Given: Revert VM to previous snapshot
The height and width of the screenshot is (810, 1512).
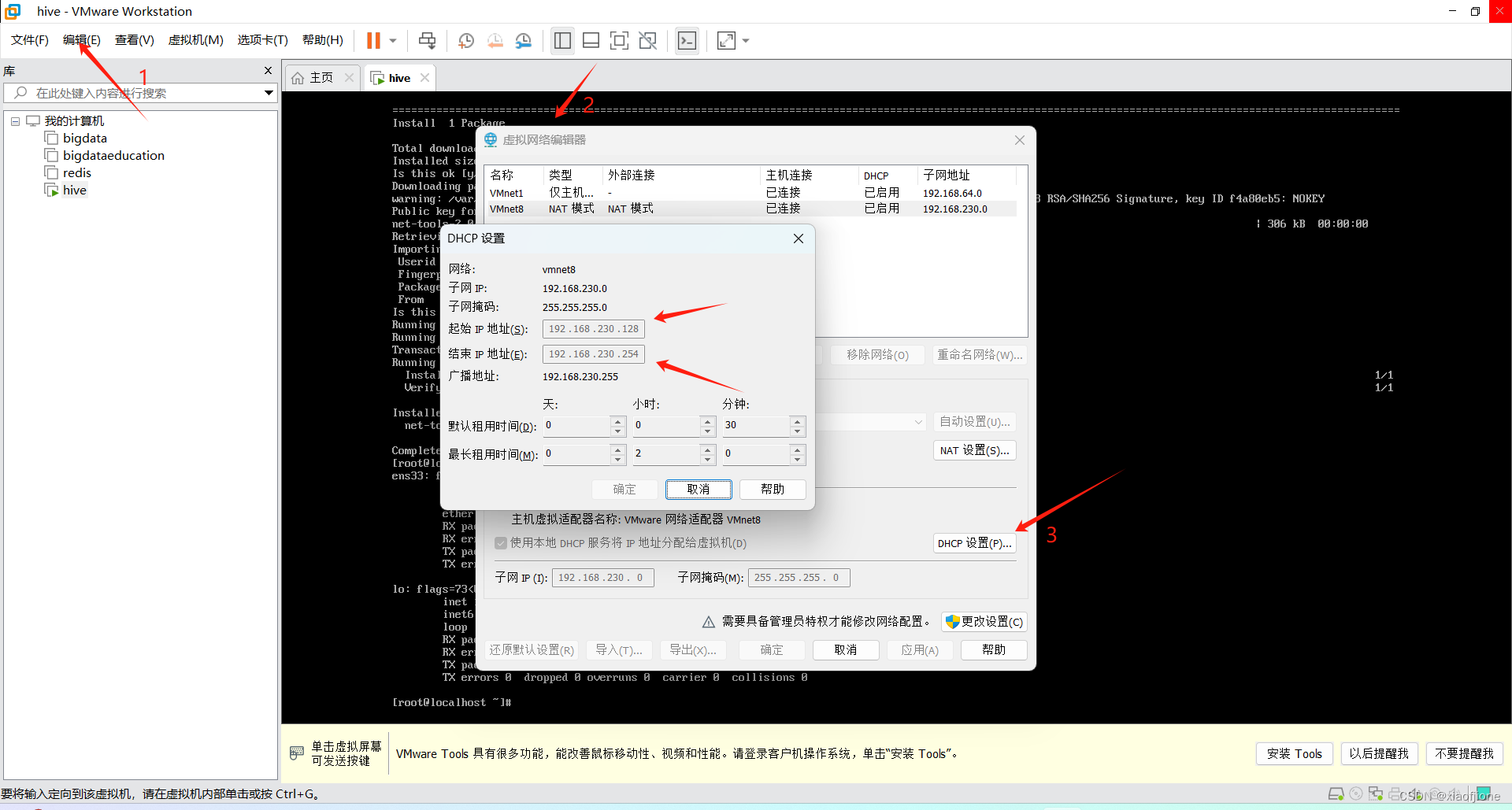Looking at the screenshot, I should point(495,40).
